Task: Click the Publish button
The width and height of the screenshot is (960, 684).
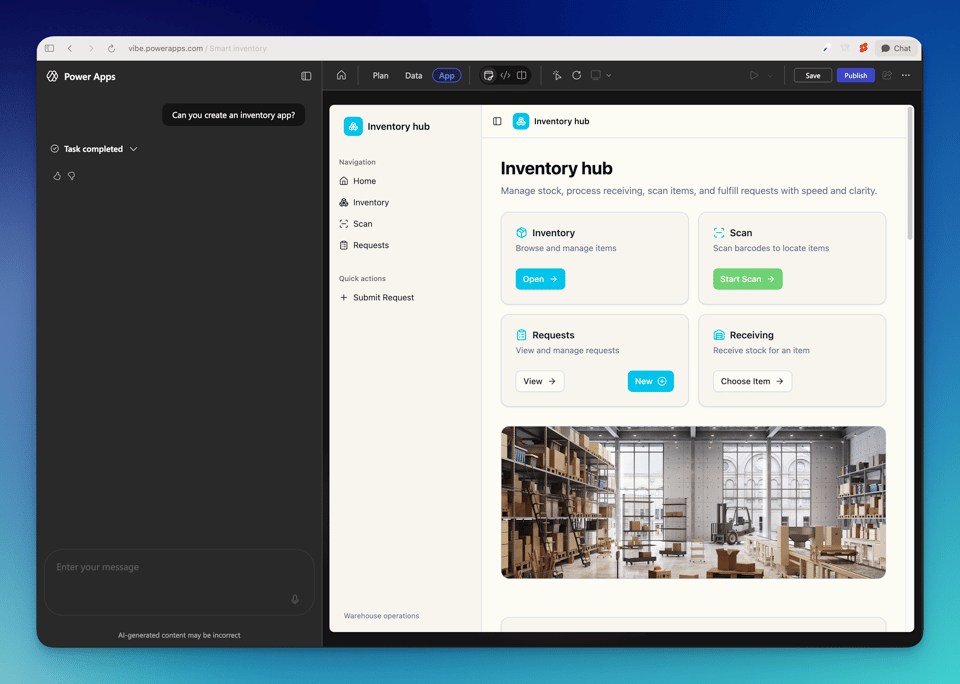Action: pyautogui.click(x=855, y=76)
